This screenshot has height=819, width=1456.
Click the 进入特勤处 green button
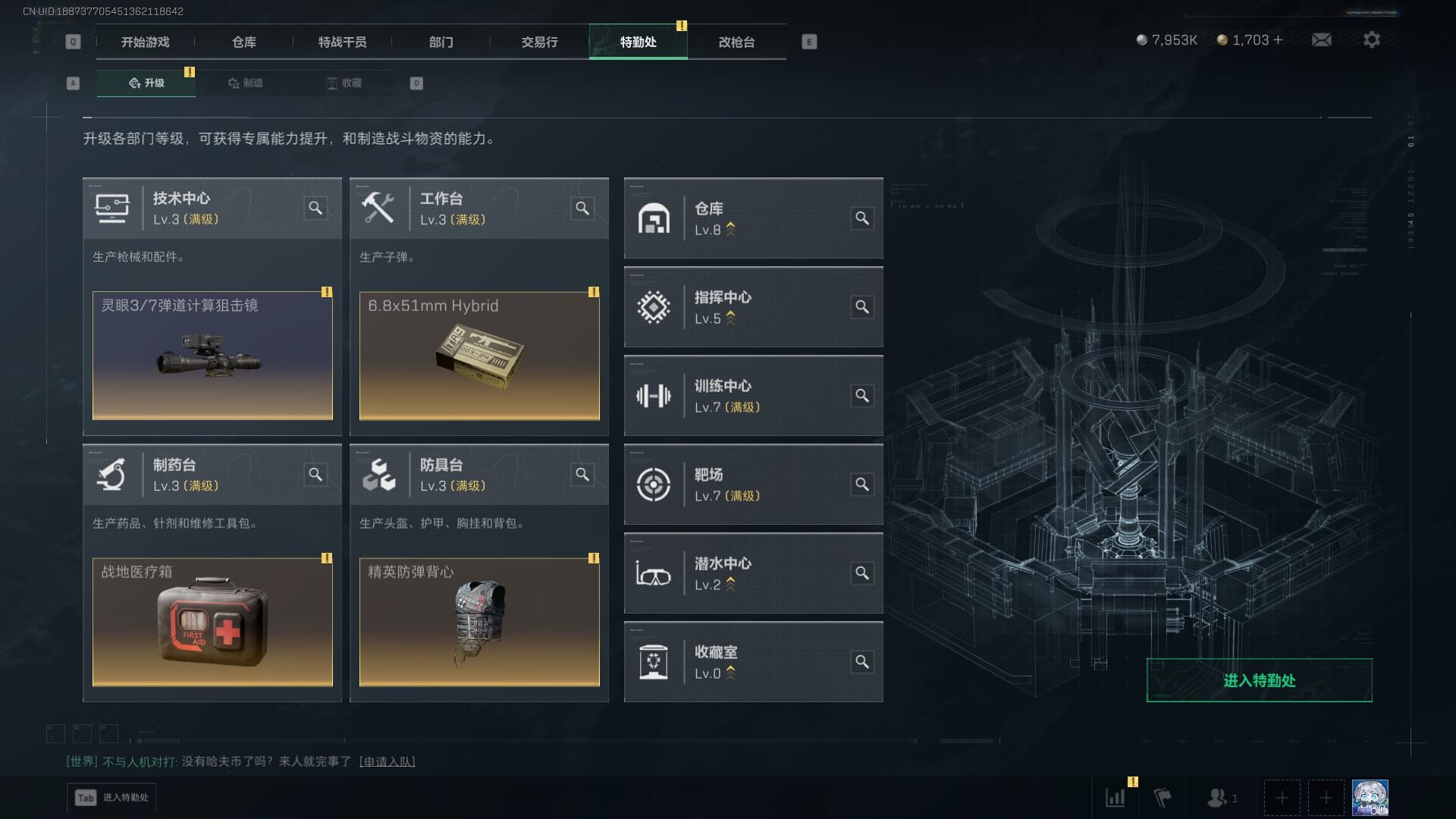pyautogui.click(x=1260, y=680)
